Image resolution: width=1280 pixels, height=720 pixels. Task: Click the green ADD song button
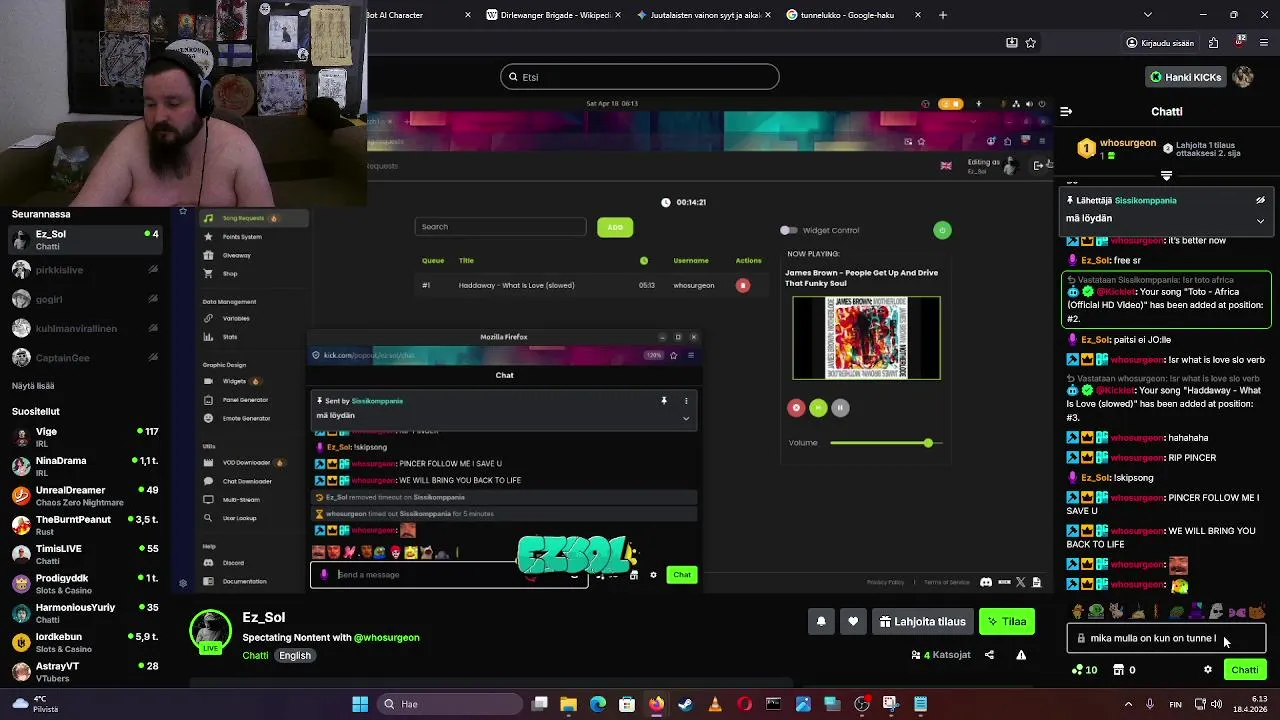click(x=615, y=227)
